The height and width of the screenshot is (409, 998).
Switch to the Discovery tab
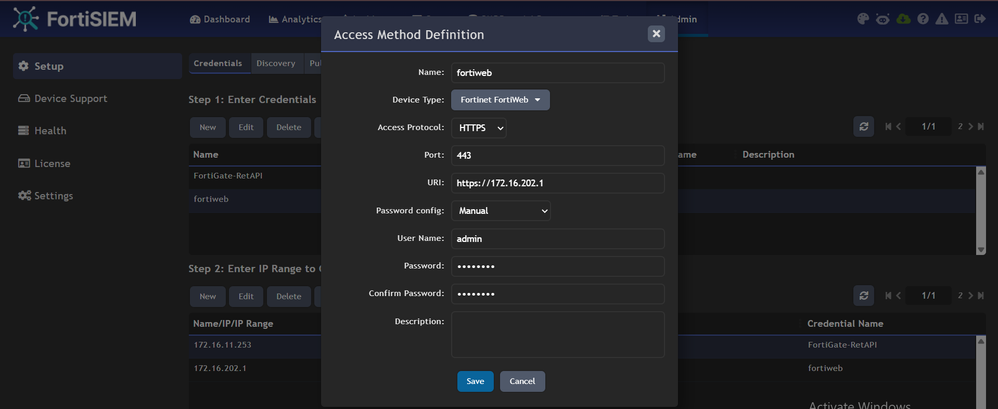click(275, 64)
